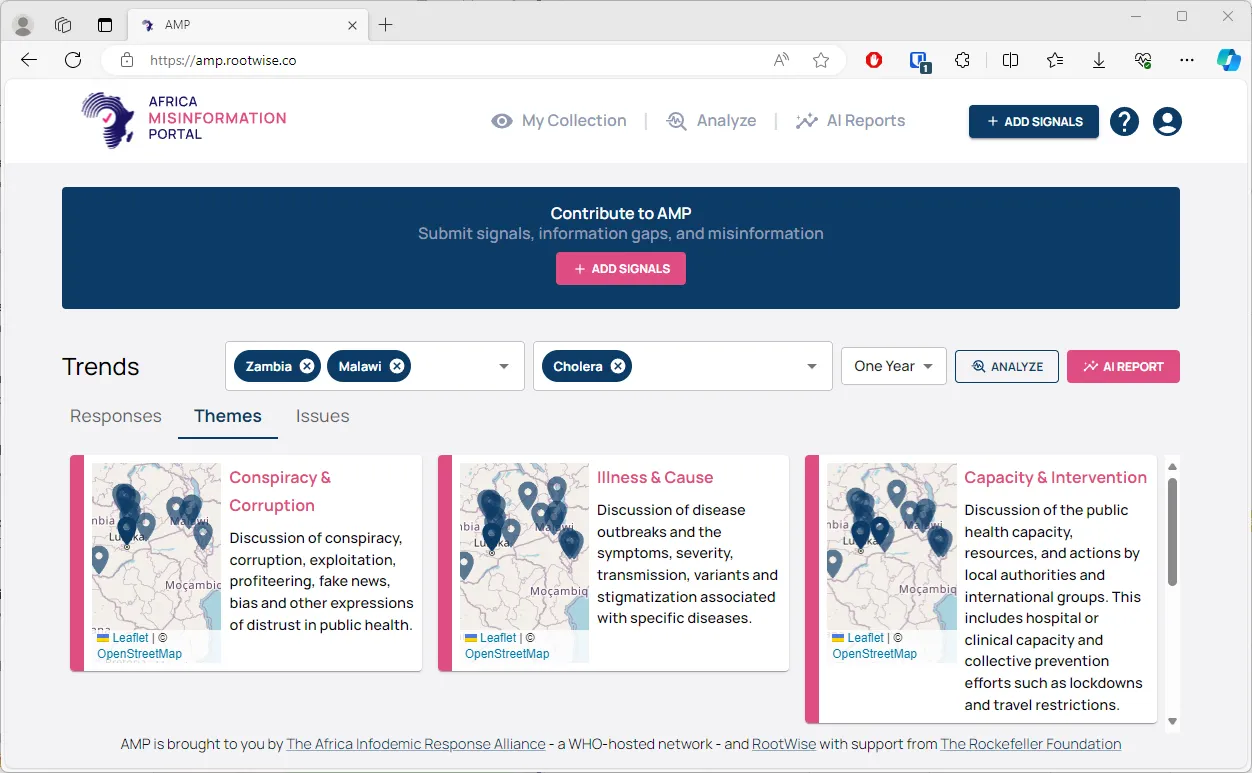The image size is (1252, 773).
Task: Click the Analyze magnifier icon in navigation
Action: point(676,120)
